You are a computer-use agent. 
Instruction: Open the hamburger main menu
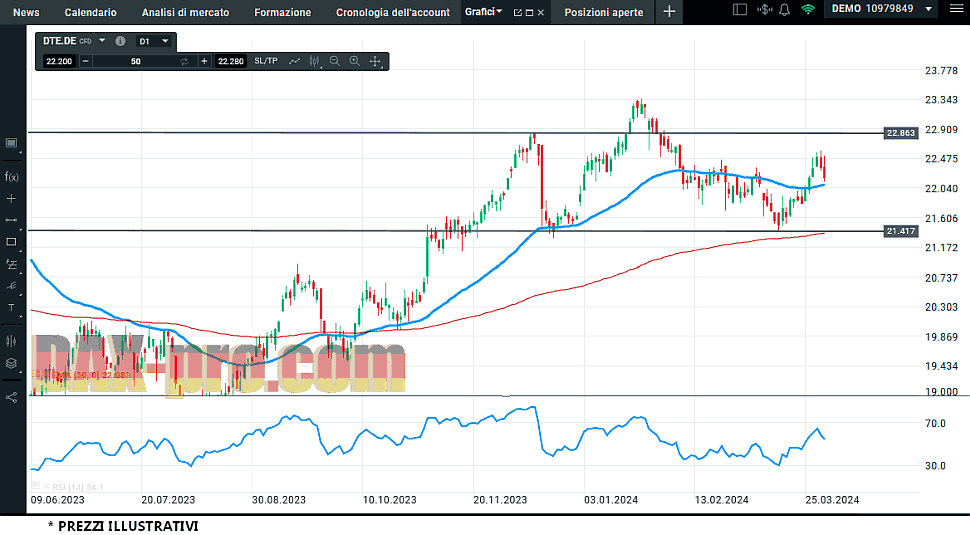(x=956, y=9)
